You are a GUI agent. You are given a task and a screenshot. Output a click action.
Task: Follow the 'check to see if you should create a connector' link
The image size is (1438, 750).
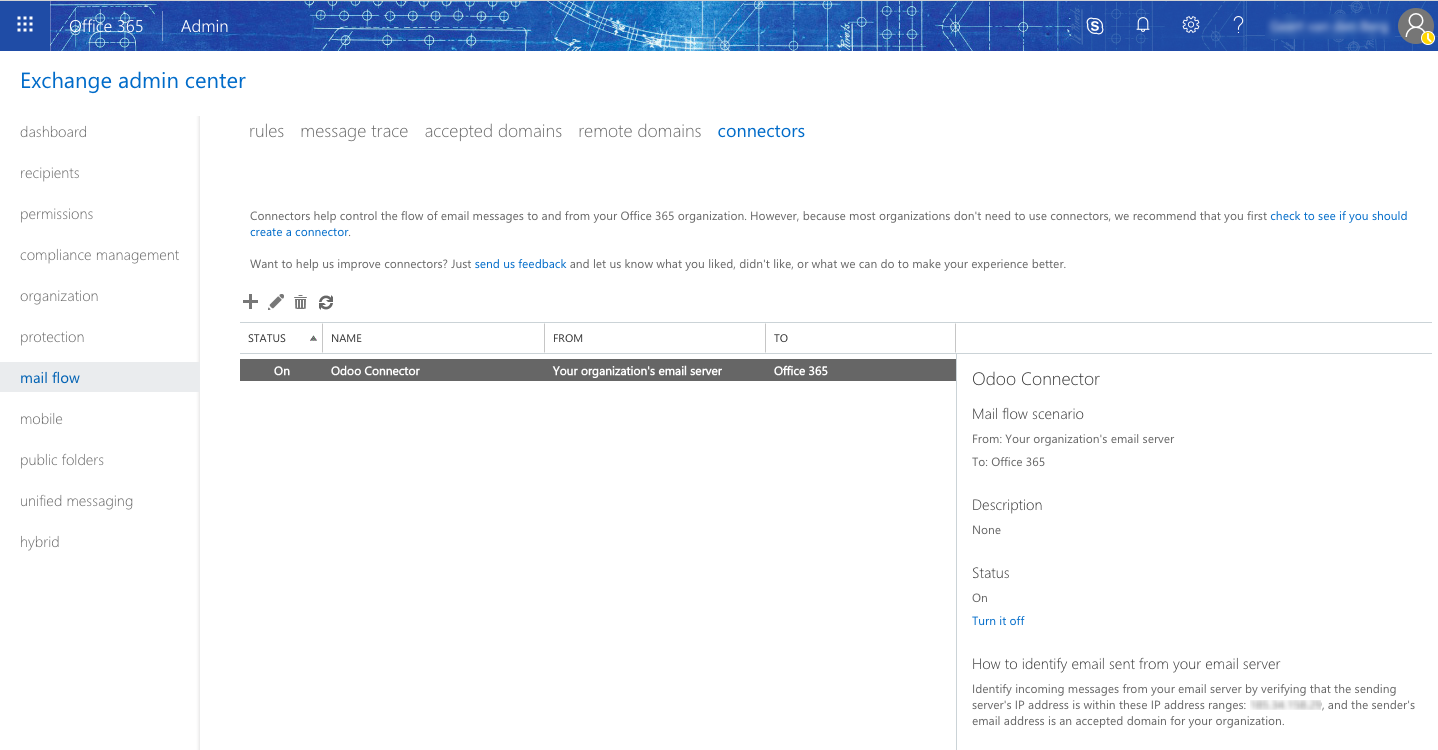1338,216
